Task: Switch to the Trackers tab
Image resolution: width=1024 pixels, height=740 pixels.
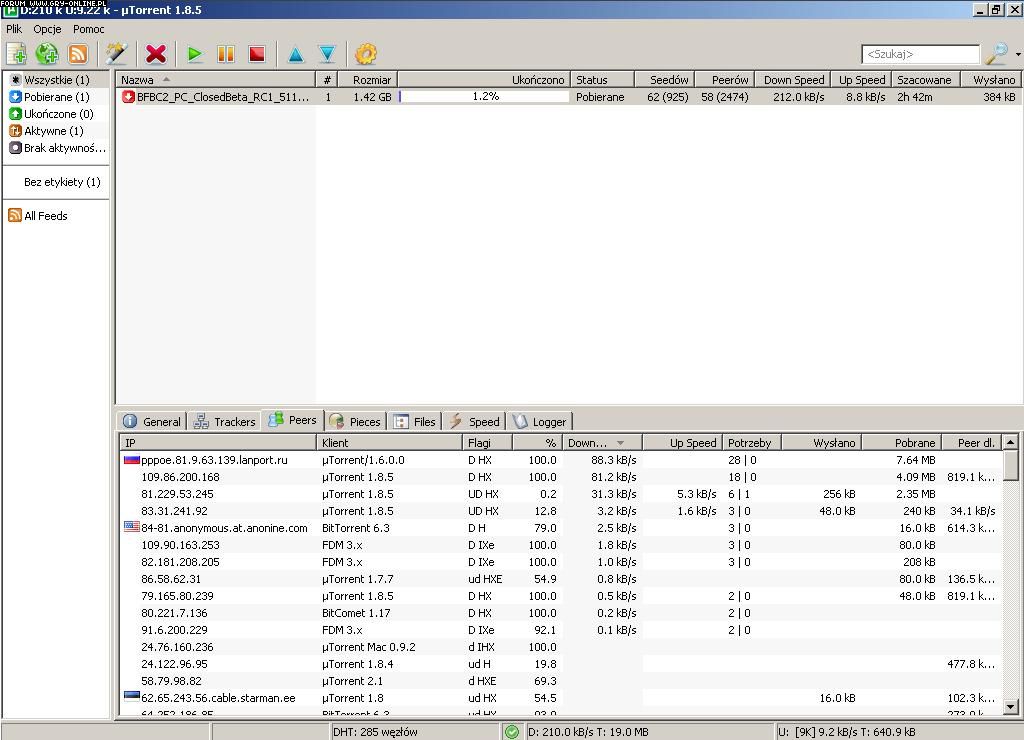Action: [x=225, y=421]
